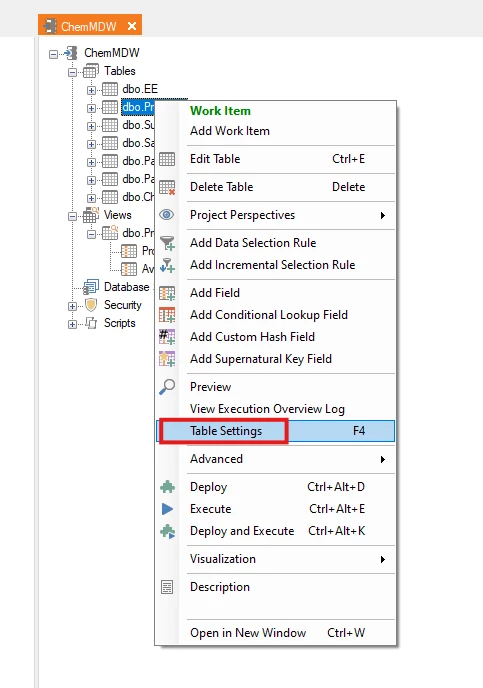
Task: Choose View Execution Overview Log
Action: tap(275, 409)
